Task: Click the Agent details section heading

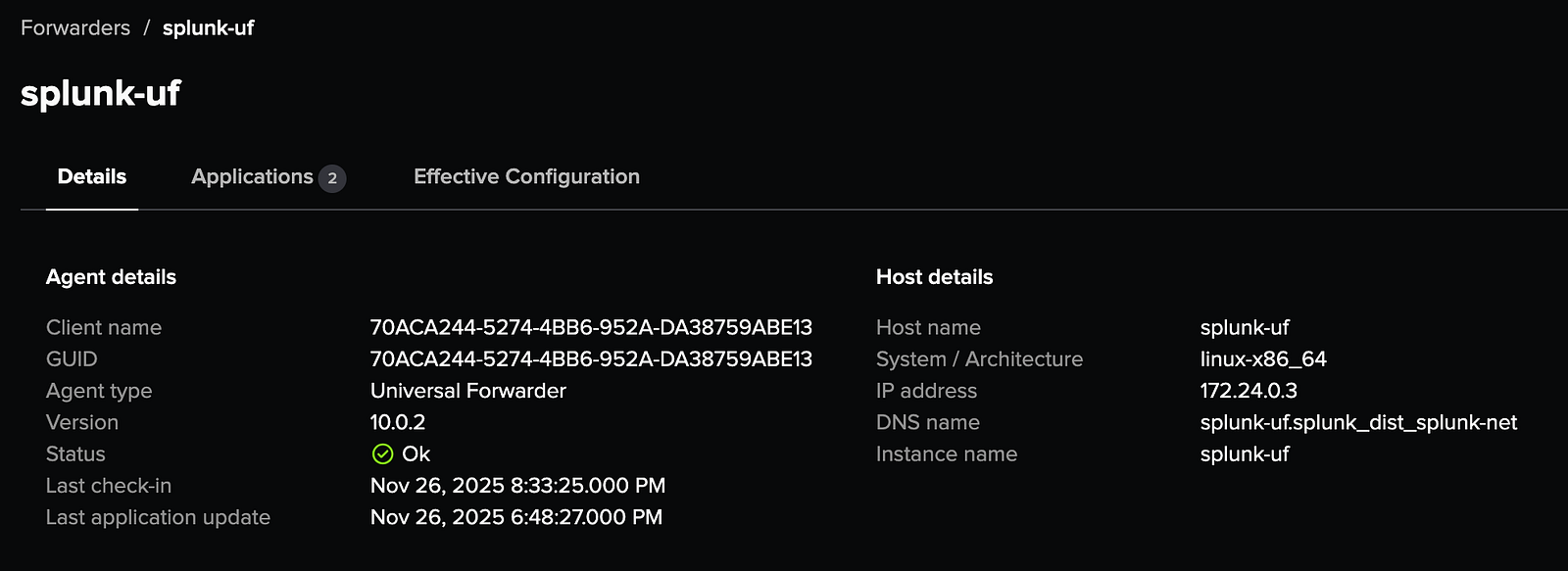Action: [x=111, y=277]
